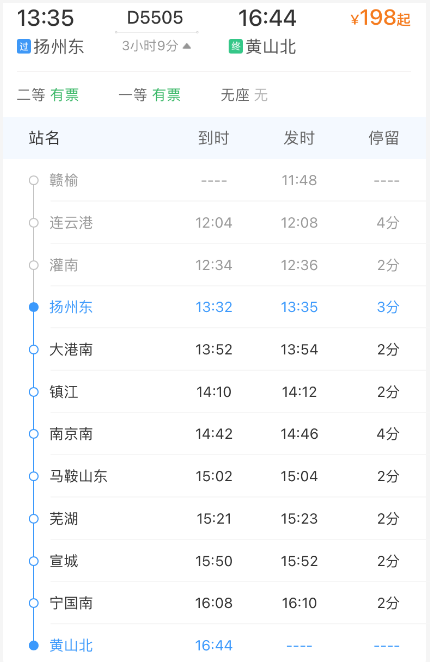Viewport: 430px width, 662px height.
Task: Click the 芜湖 stop circle marker
Action: [x=33, y=519]
